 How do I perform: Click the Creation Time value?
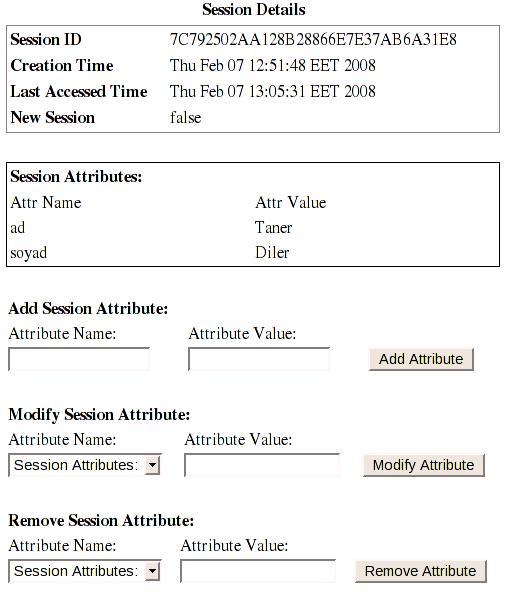[272, 65]
